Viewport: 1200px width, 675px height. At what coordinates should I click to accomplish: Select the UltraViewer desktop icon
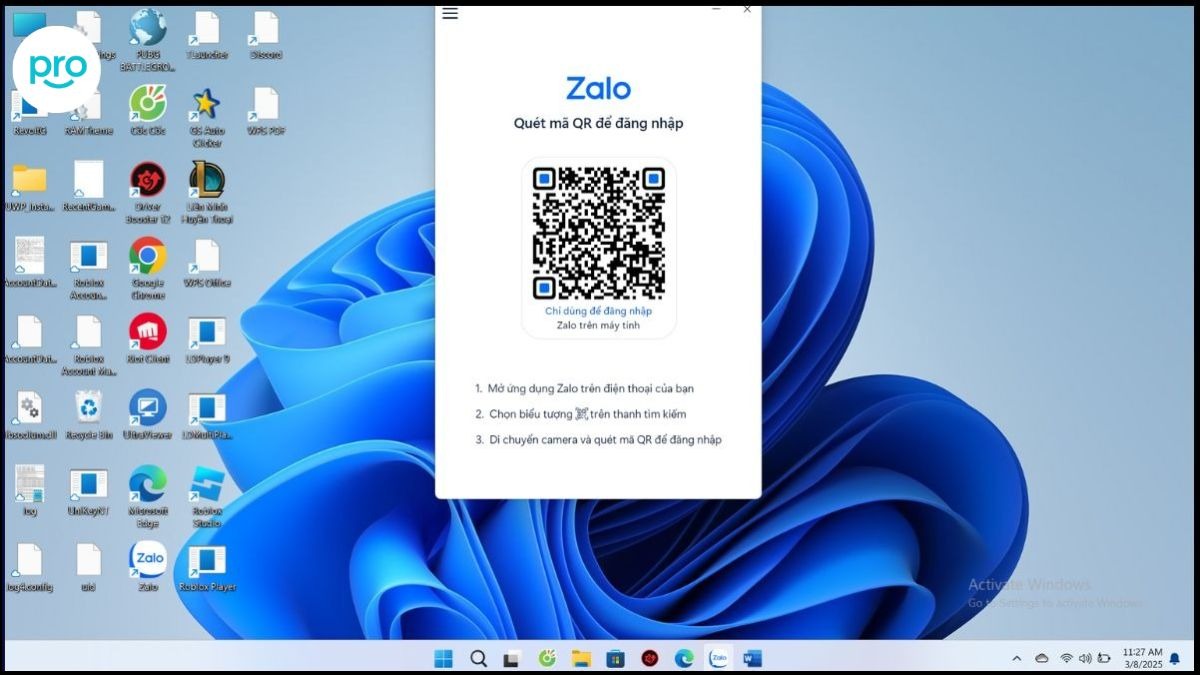(x=148, y=416)
